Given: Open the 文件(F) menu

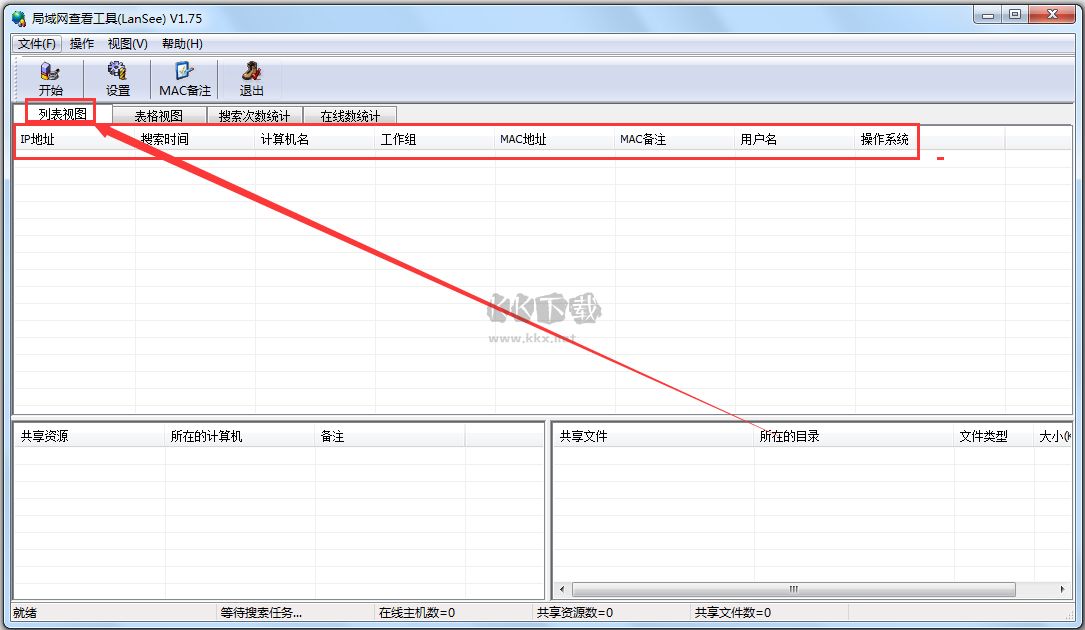Looking at the screenshot, I should tap(36, 44).
